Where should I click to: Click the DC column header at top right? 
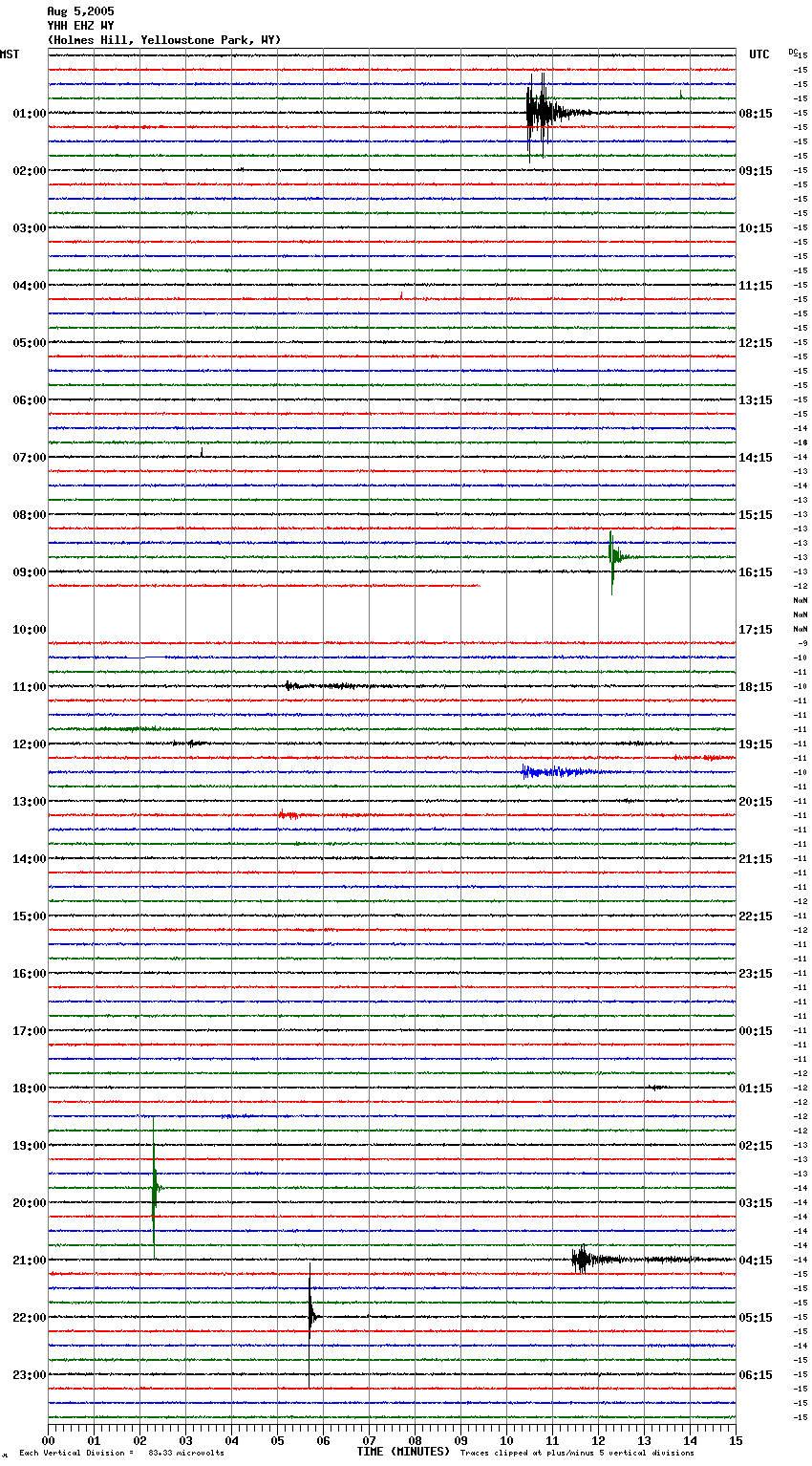pyautogui.click(x=793, y=51)
